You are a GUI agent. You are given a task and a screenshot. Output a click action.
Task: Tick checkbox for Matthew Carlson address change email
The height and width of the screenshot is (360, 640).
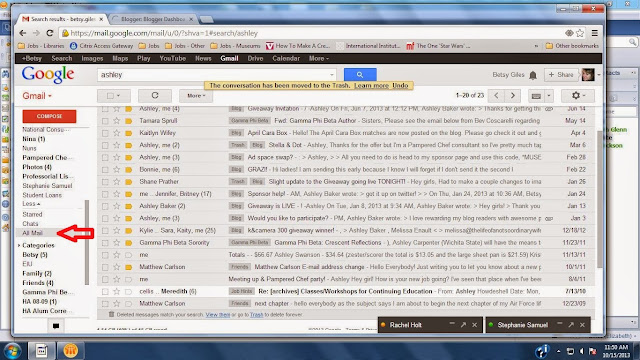coord(105,267)
